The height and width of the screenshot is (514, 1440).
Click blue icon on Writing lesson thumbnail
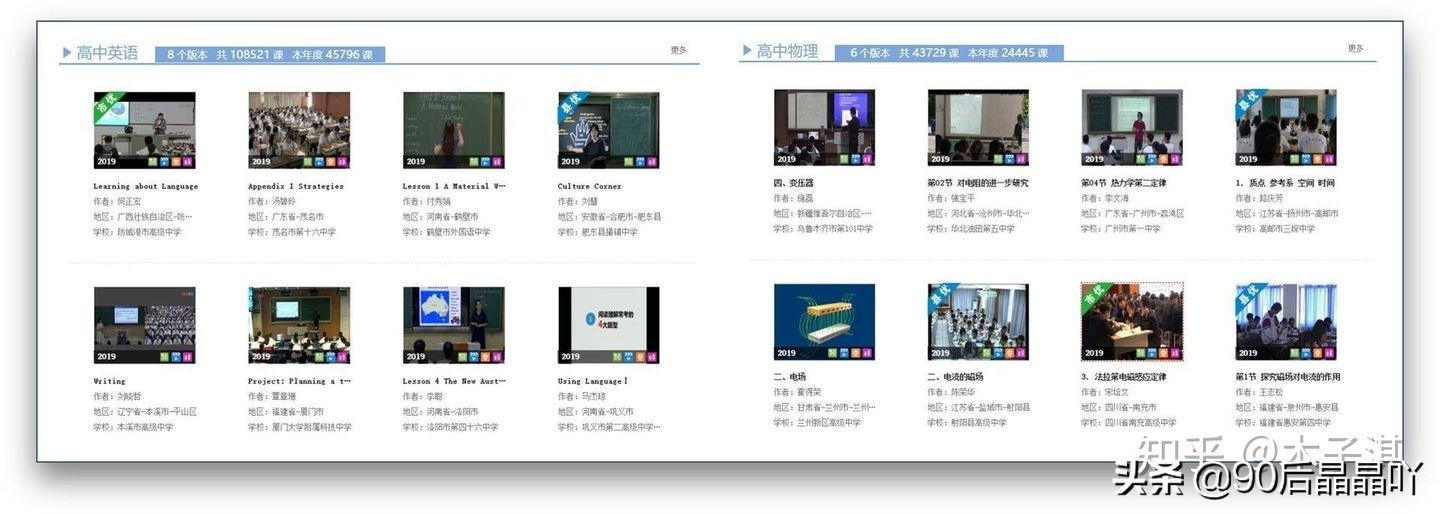162,356
